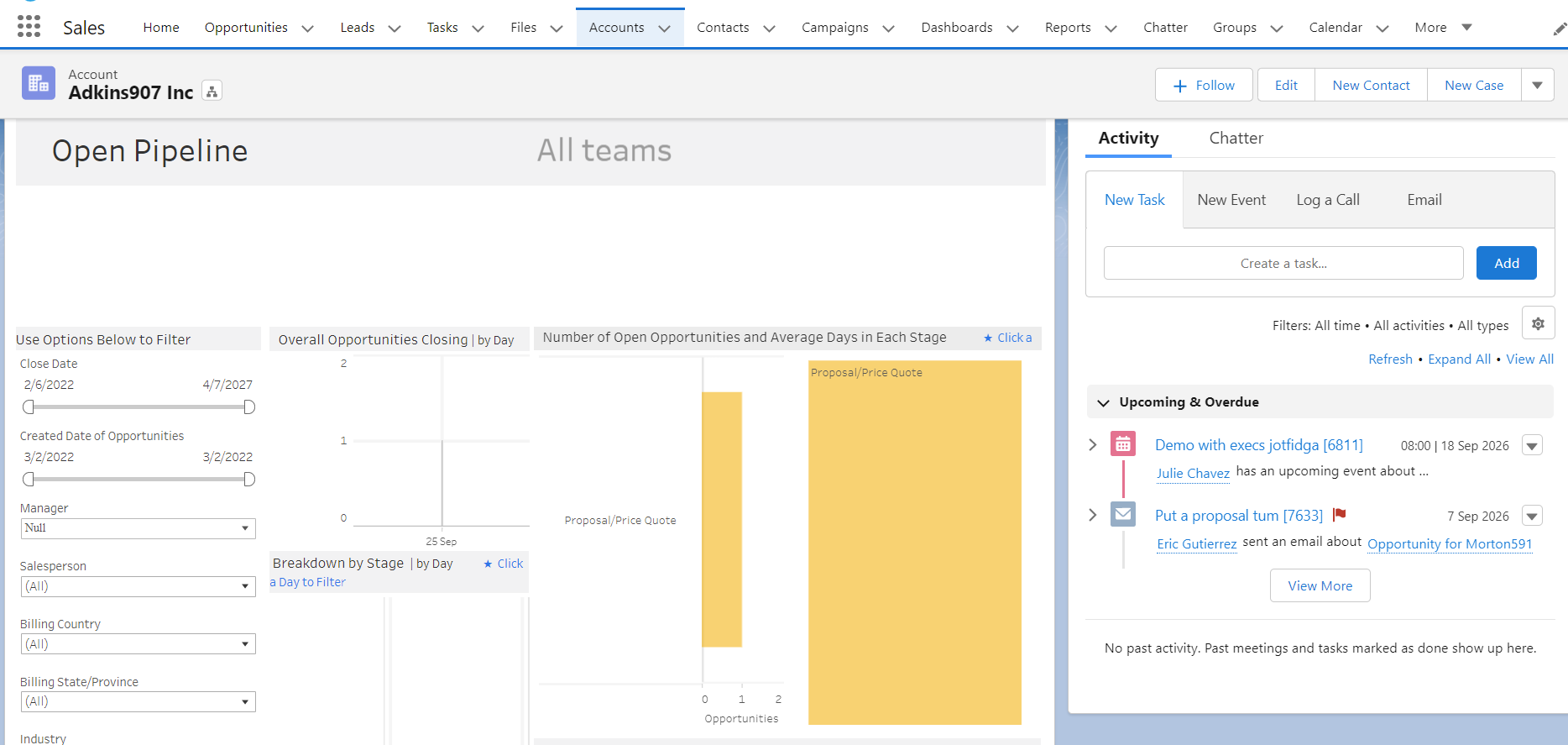This screenshot has width=1568, height=745.
Task: Click the Adkins907 Inc account building icon
Action: tap(39, 83)
